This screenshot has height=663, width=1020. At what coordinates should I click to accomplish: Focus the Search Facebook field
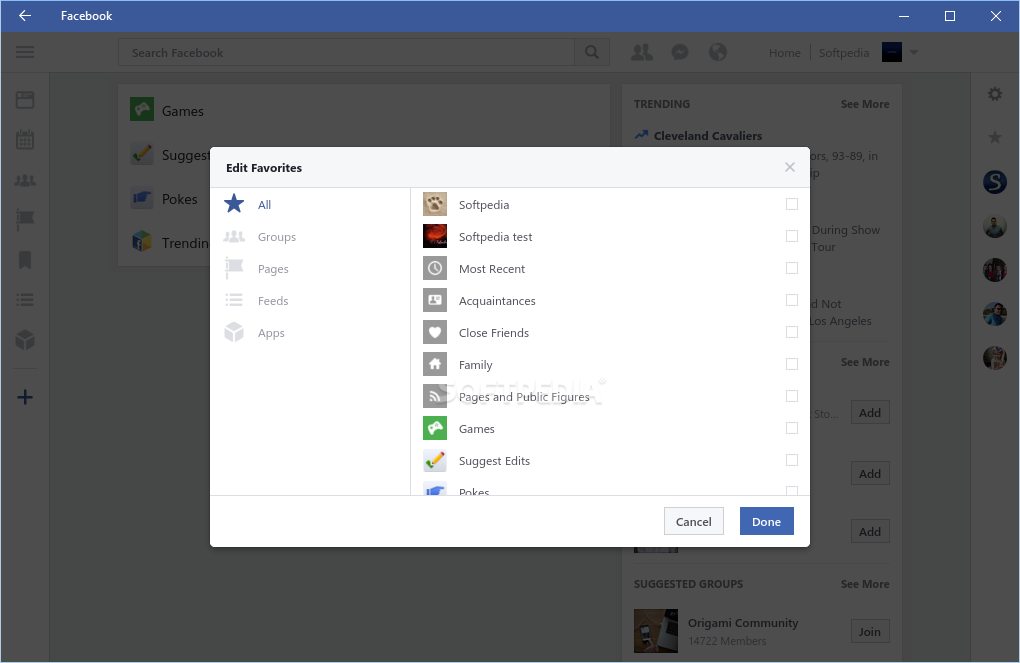click(x=347, y=52)
